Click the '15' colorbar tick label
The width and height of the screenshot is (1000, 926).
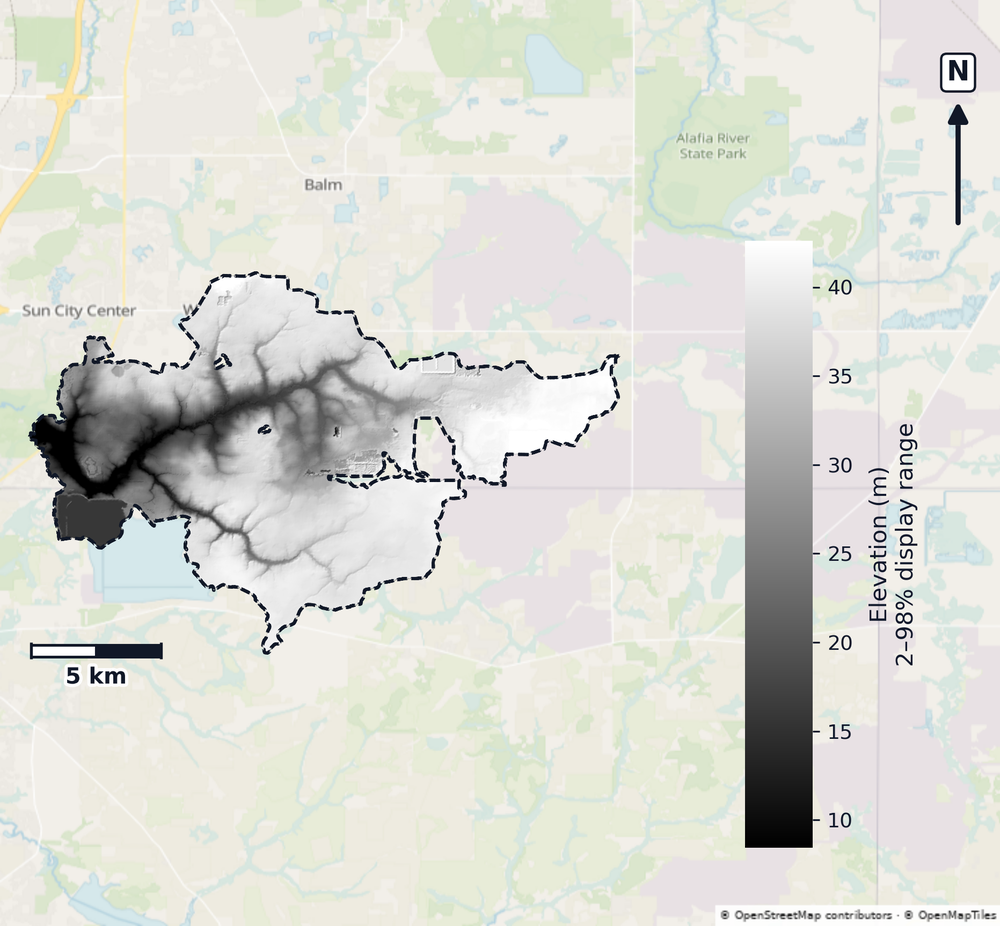coord(840,731)
